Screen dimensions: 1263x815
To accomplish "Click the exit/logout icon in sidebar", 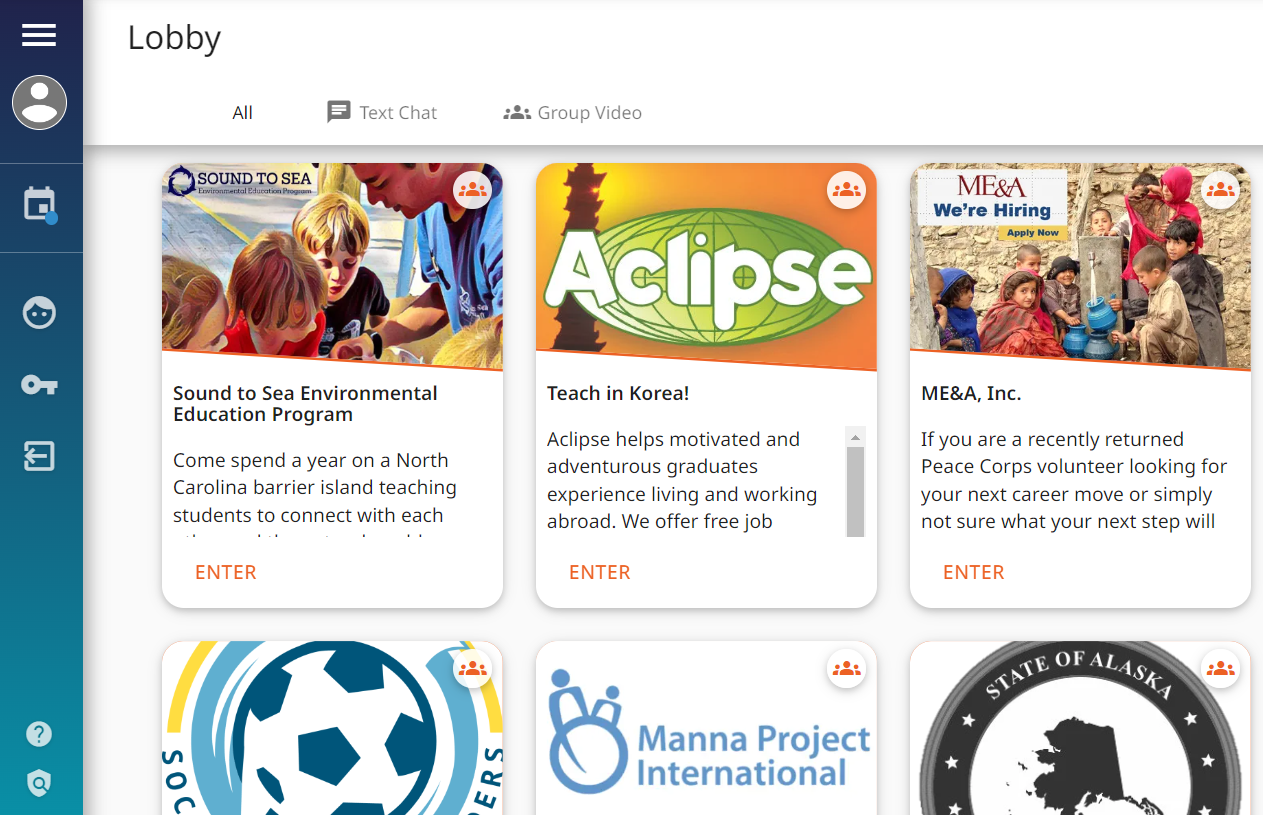I will point(39,456).
